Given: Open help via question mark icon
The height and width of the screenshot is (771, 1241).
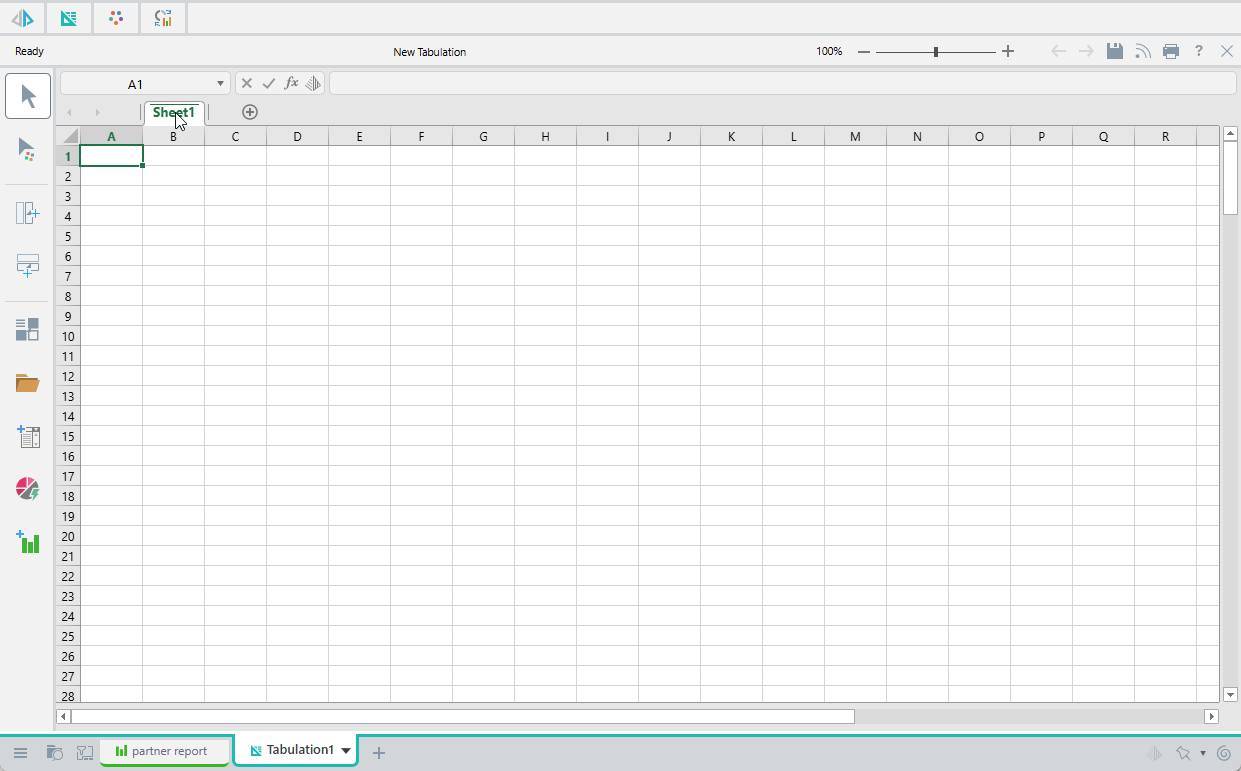Looking at the screenshot, I should 1199,51.
